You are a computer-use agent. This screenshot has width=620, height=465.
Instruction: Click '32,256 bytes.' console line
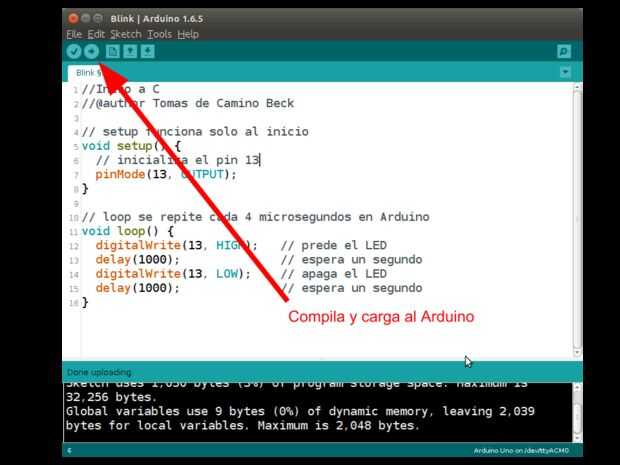tap(112, 397)
